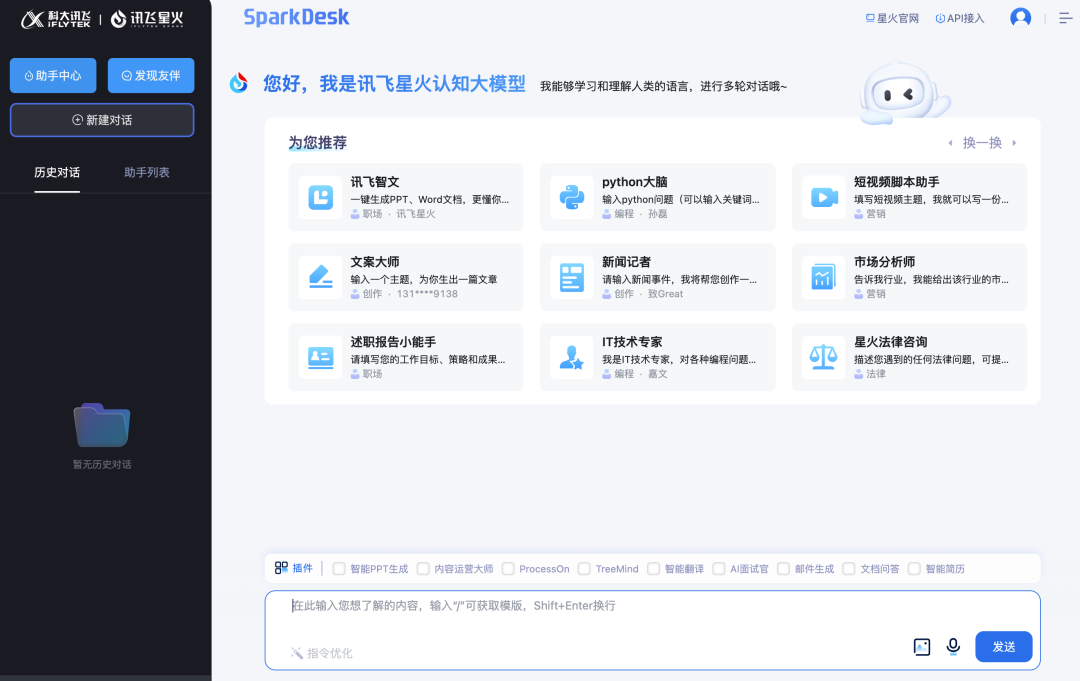Enable the 内容运营大师 plugin checkbox
1080x681 pixels.
tap(424, 569)
